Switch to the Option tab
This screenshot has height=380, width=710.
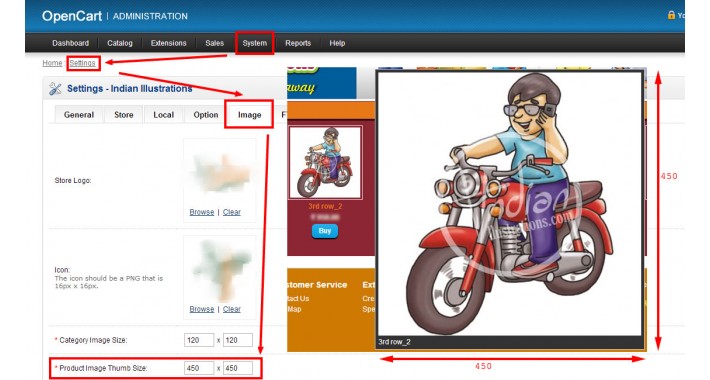tap(206, 115)
